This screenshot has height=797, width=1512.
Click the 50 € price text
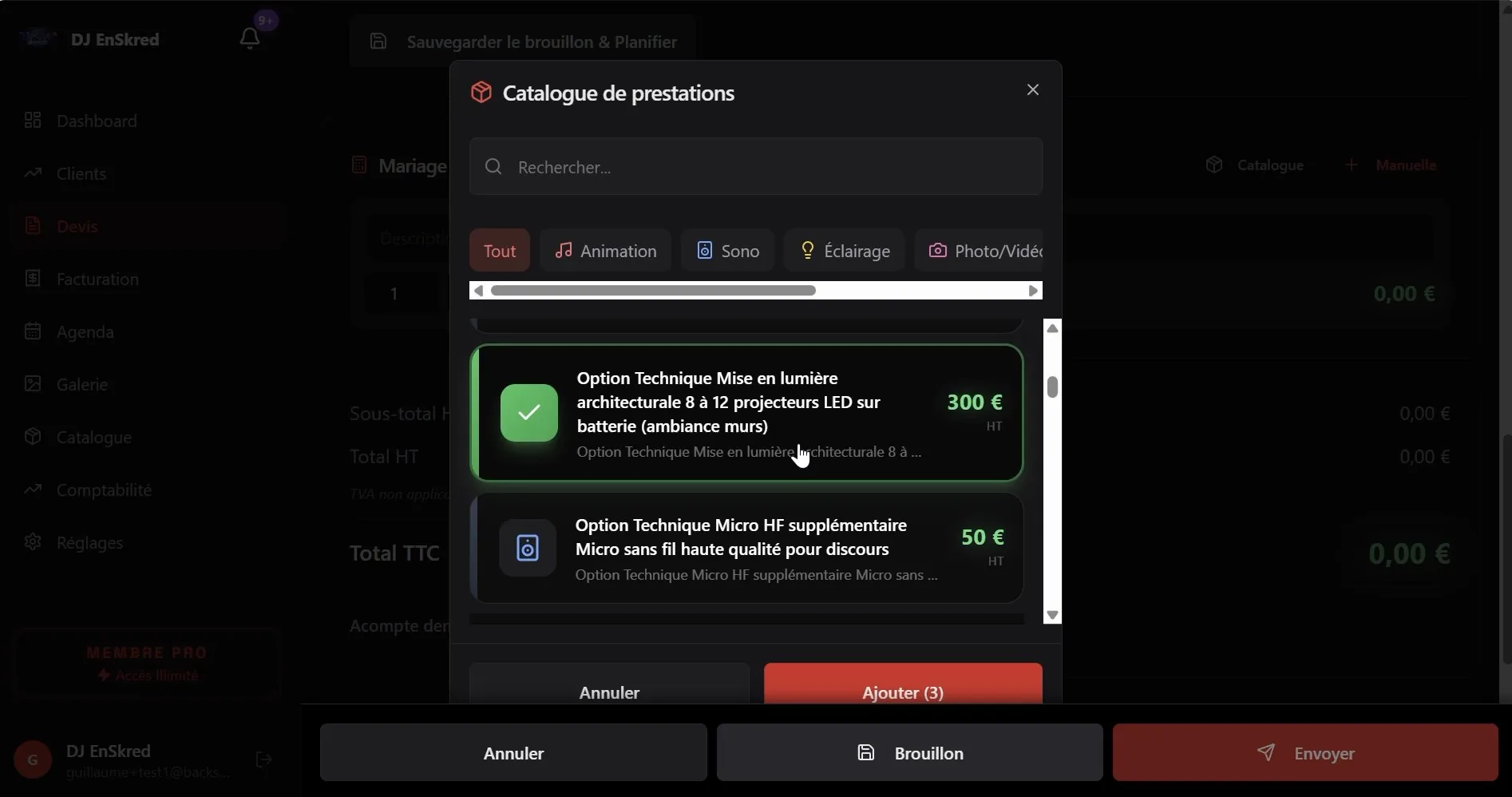982,537
